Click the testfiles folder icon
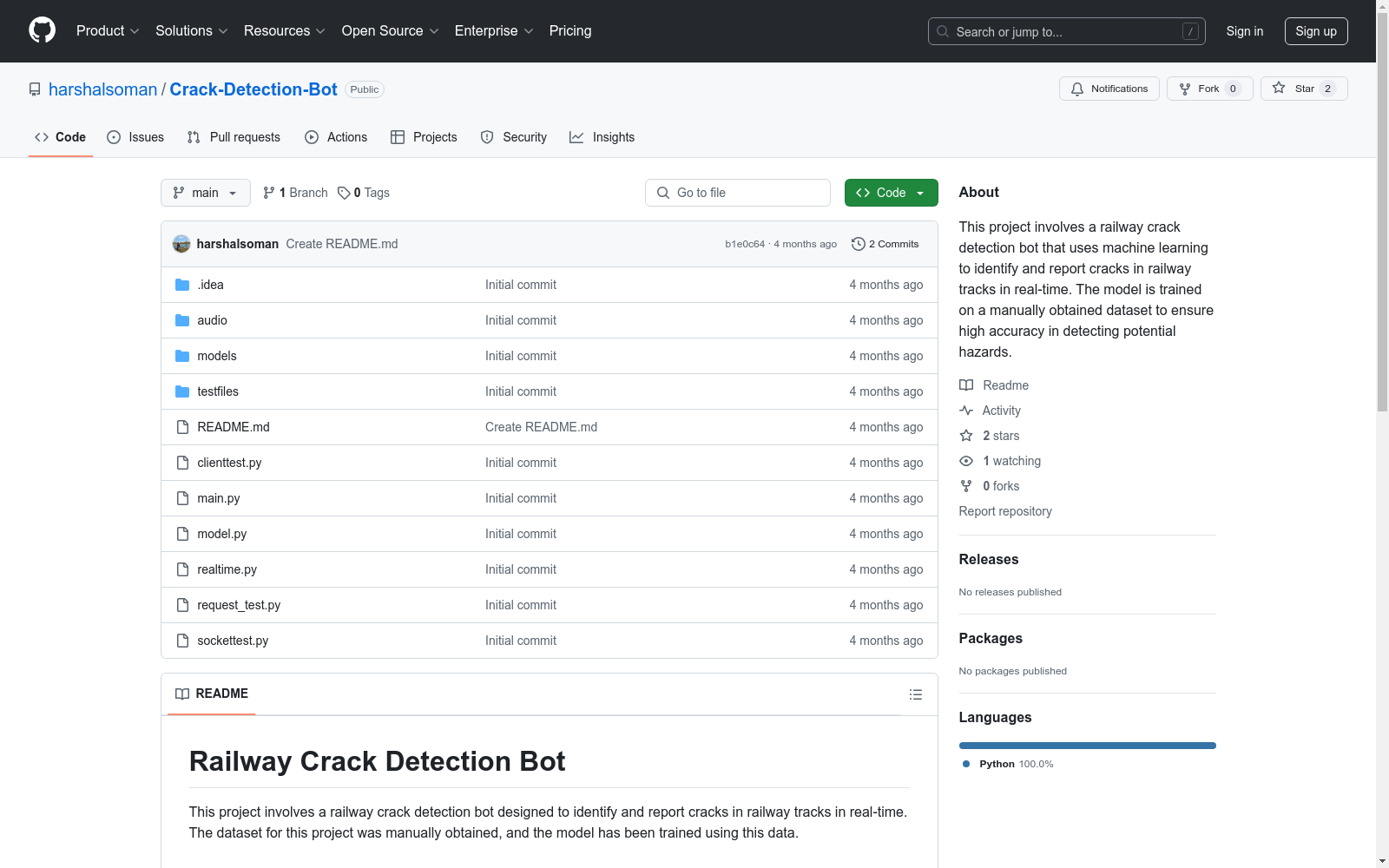 pos(182,391)
